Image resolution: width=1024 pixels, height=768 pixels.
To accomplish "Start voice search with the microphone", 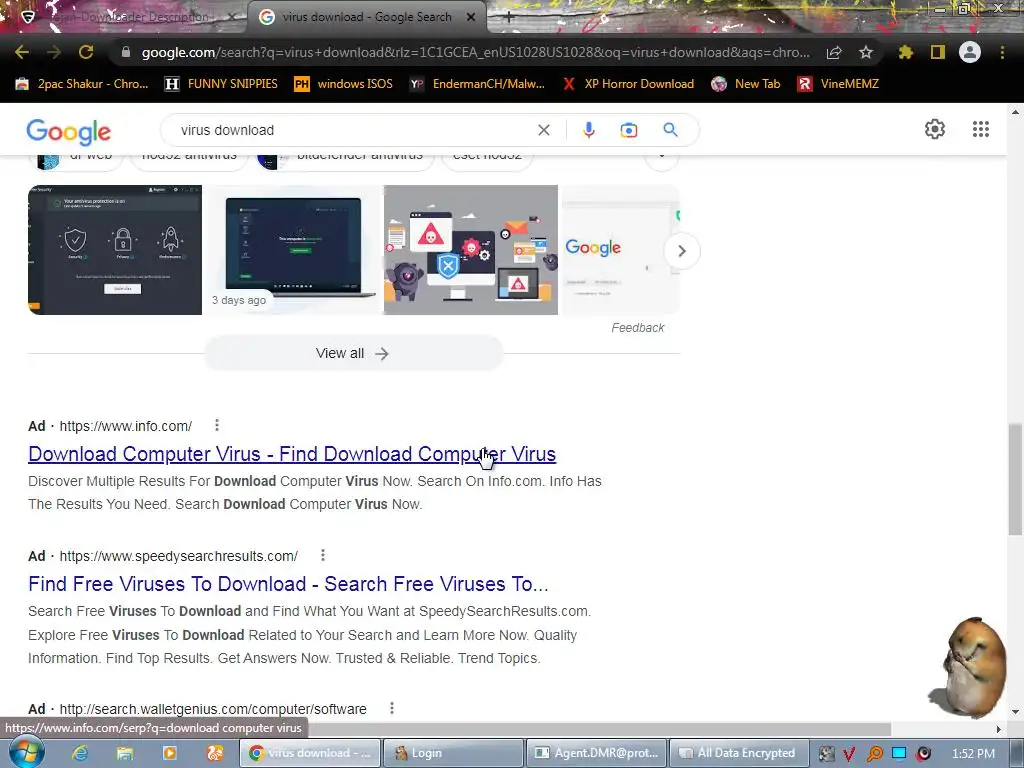I will point(589,130).
